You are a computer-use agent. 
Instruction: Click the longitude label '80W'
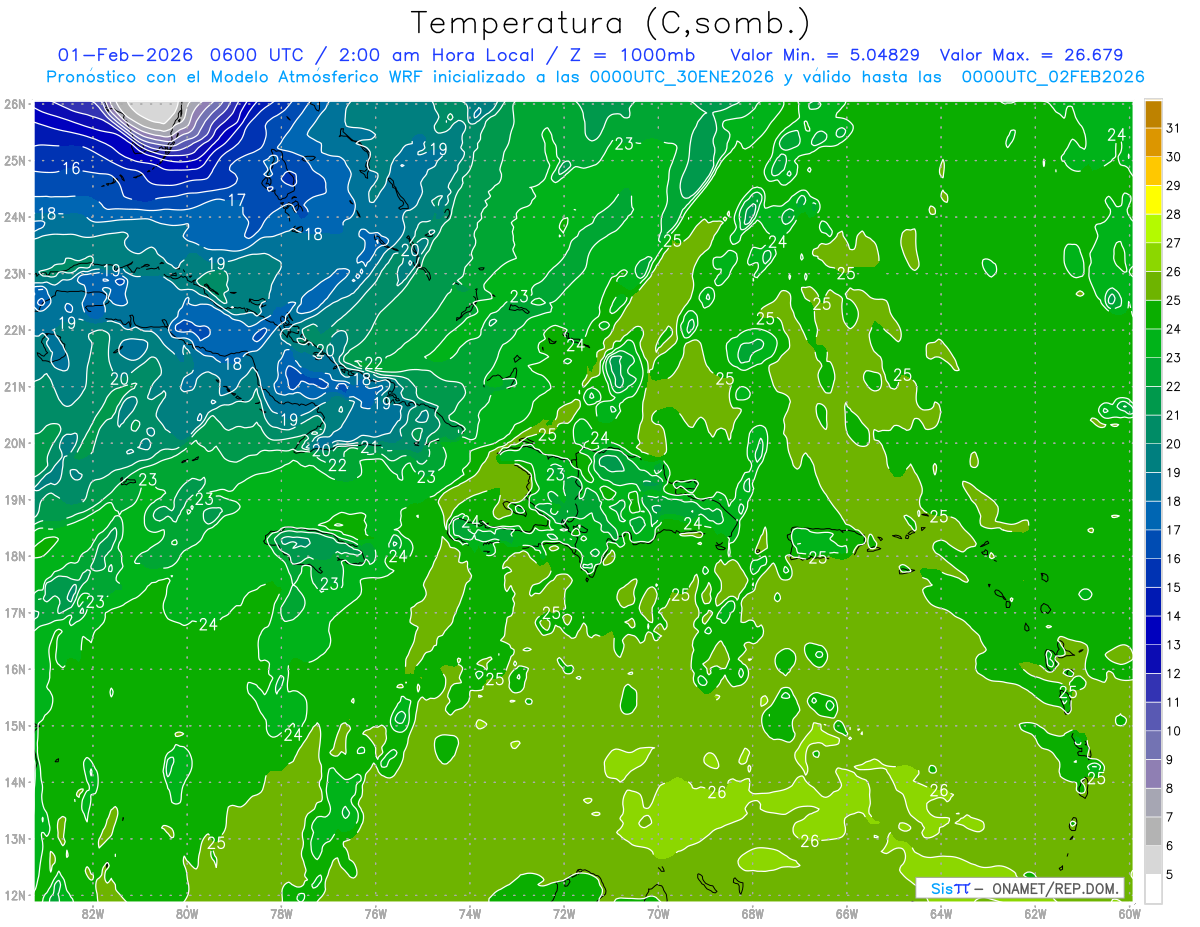click(x=187, y=913)
